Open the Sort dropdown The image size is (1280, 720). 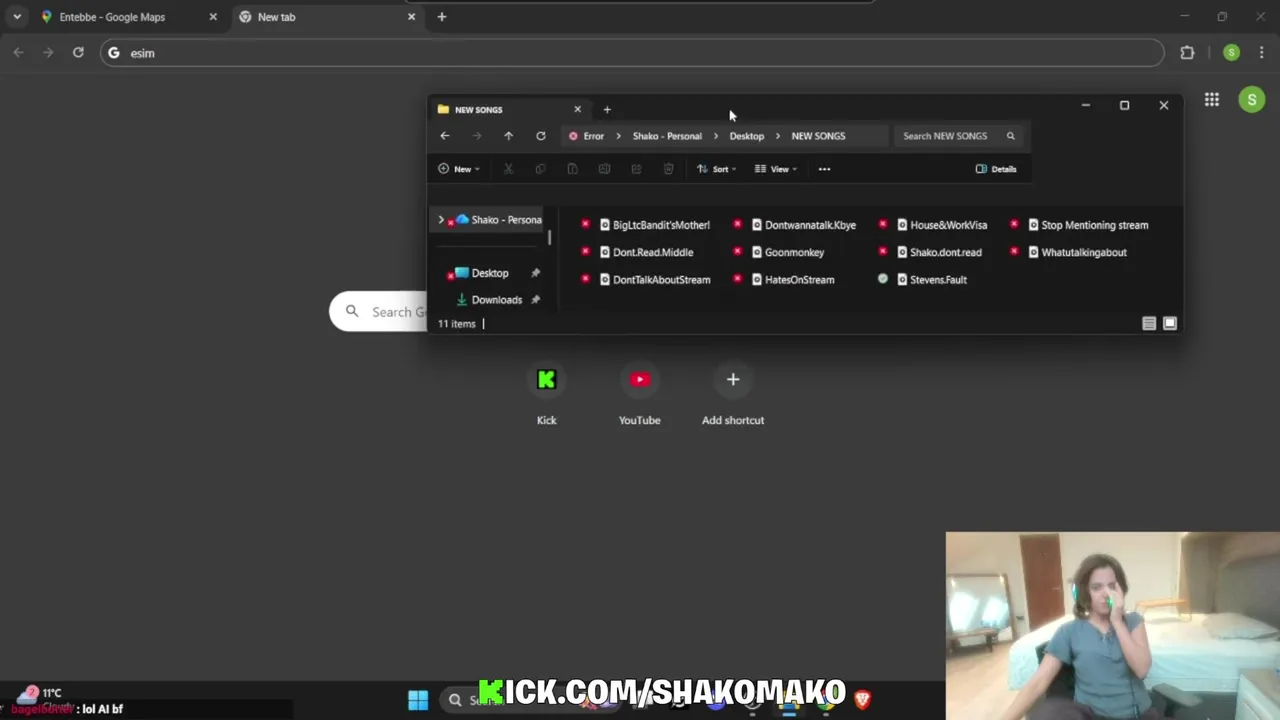(x=716, y=169)
